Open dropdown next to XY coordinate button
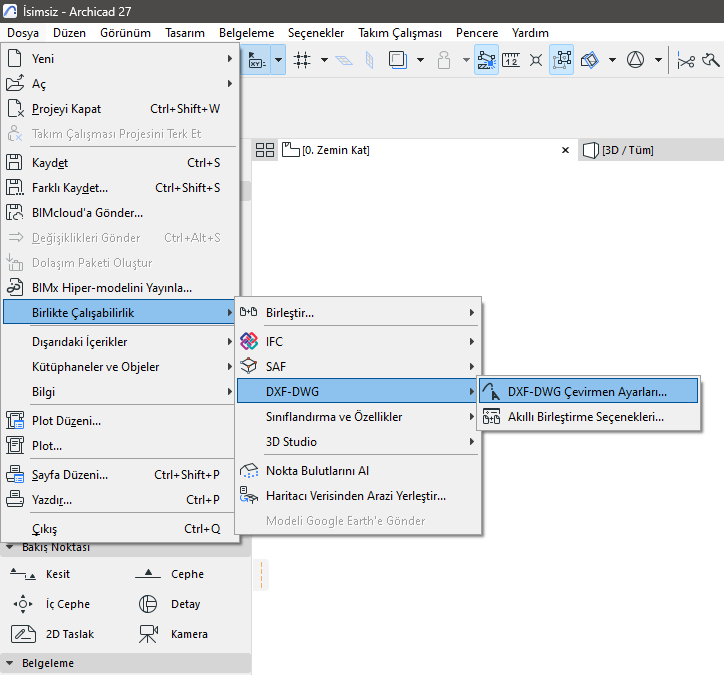The image size is (724, 675). (x=278, y=60)
